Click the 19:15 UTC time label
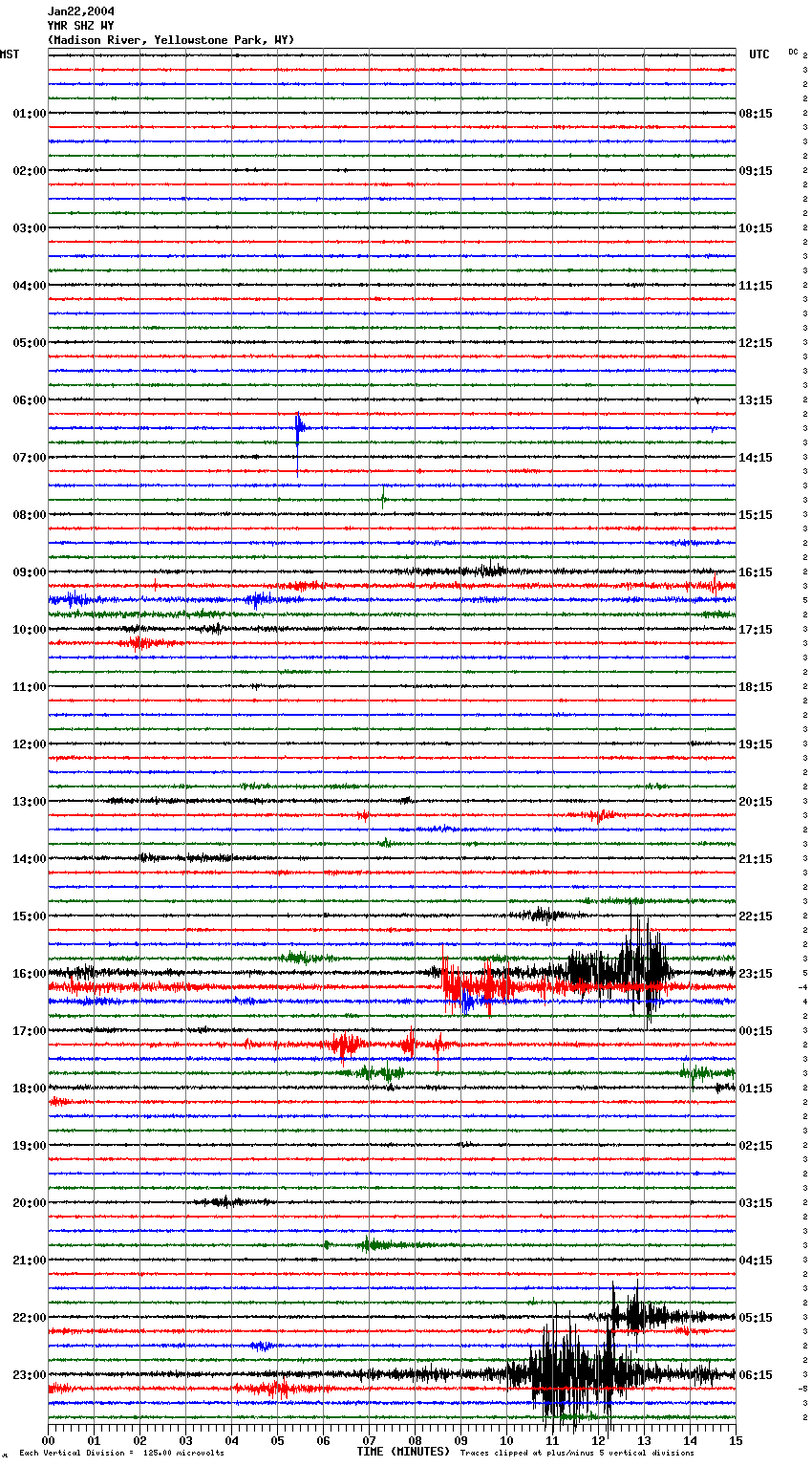 click(x=756, y=744)
